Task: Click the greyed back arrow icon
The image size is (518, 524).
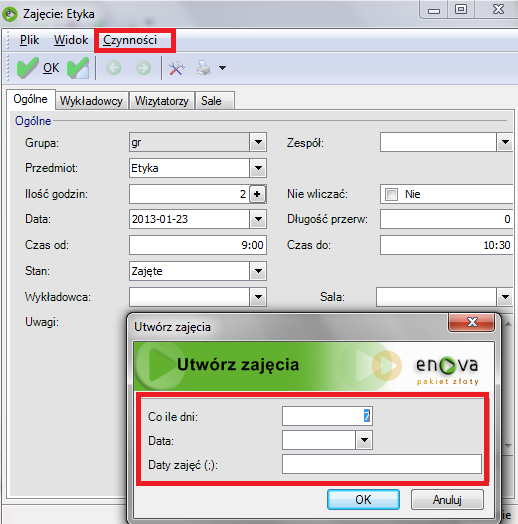Action: pos(114,68)
